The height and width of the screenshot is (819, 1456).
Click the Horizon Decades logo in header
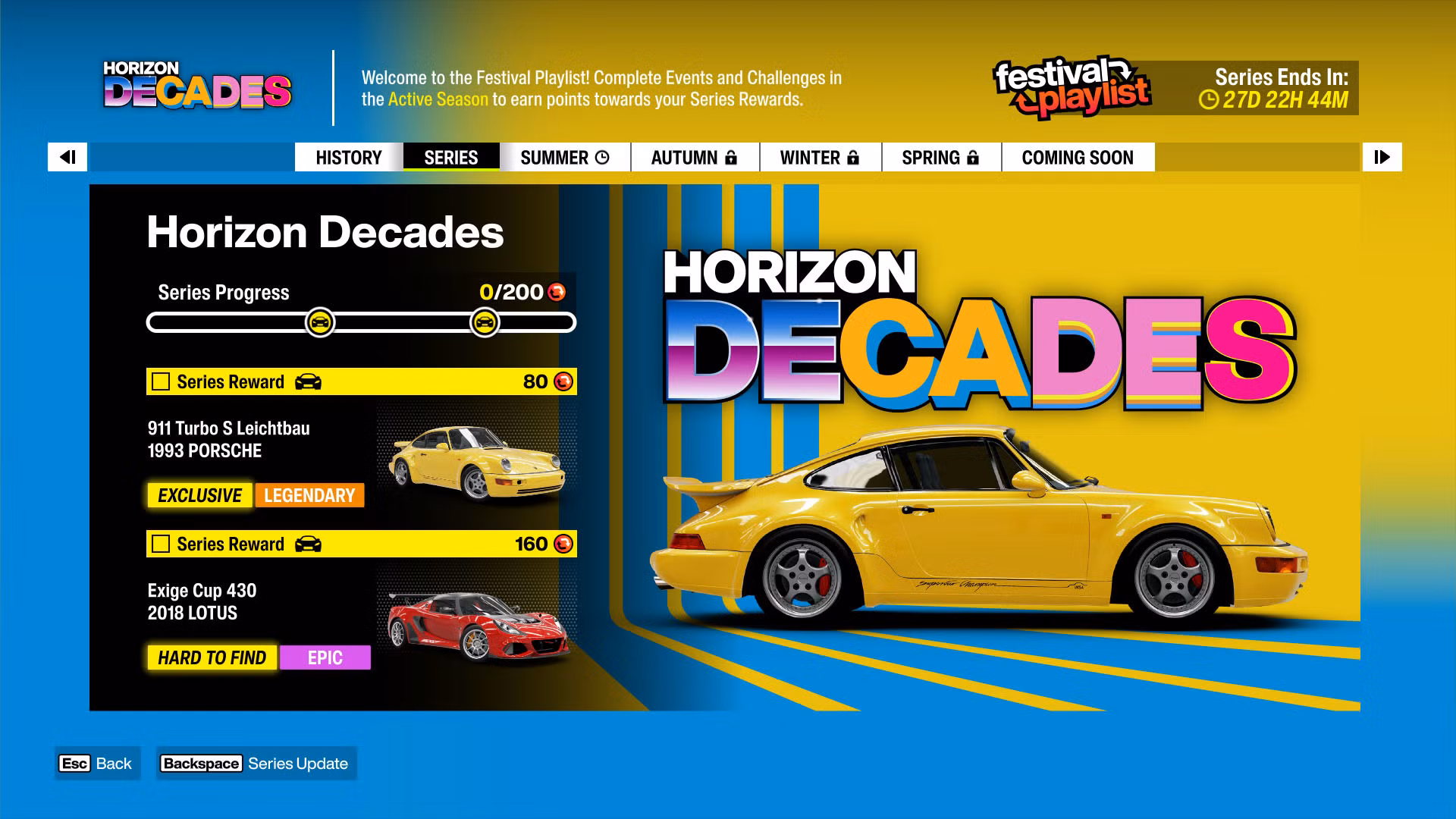point(197,84)
